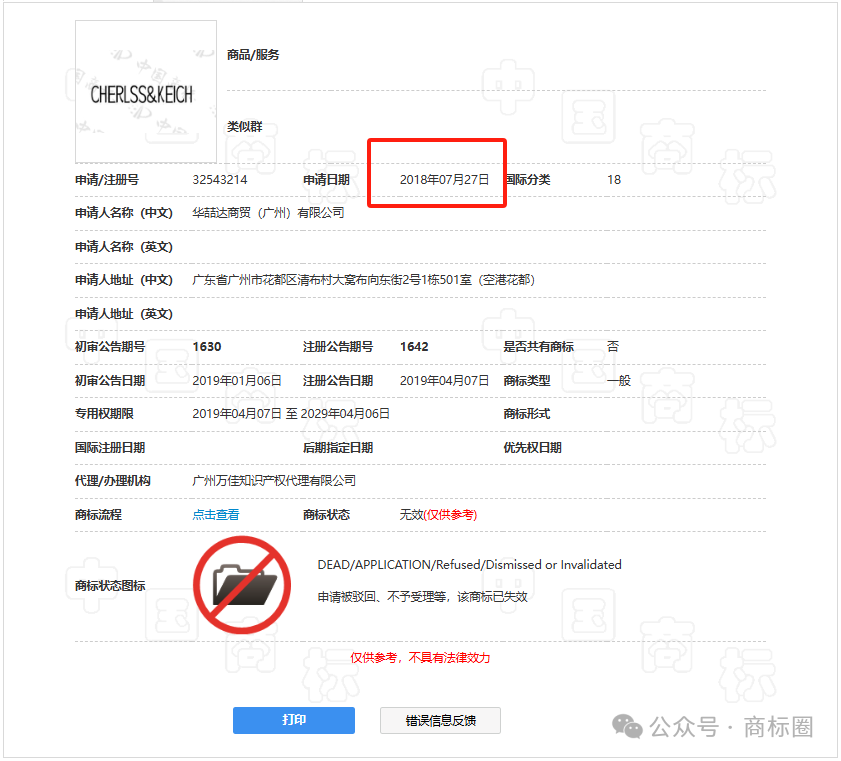Click the 国际注册日期 label

click(x=110, y=447)
